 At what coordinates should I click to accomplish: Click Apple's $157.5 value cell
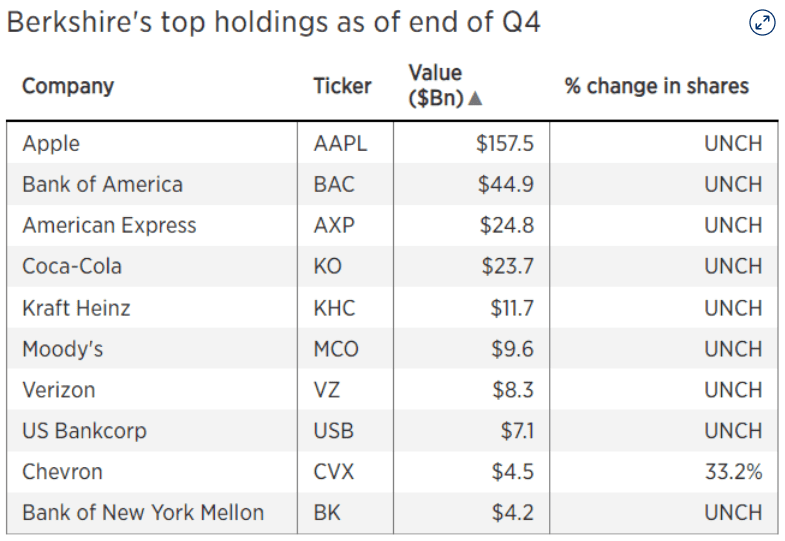pyautogui.click(x=505, y=143)
